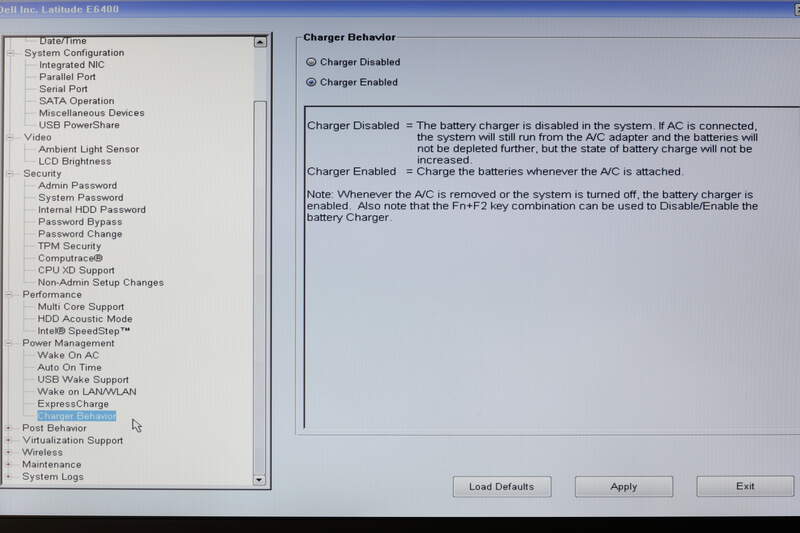Open the Date/Time setting
Viewport: 800px width, 533px height.
click(x=63, y=41)
